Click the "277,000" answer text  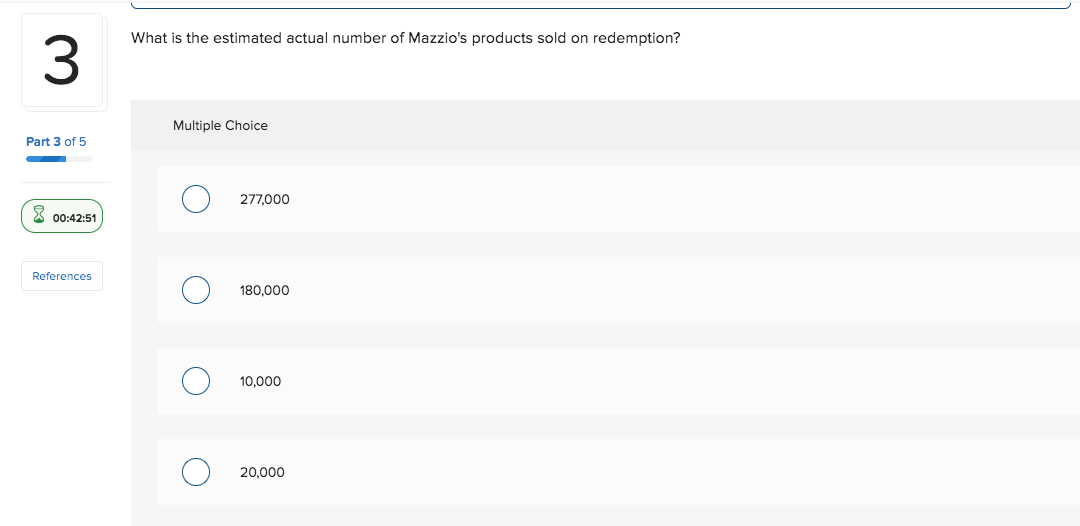[x=264, y=200]
